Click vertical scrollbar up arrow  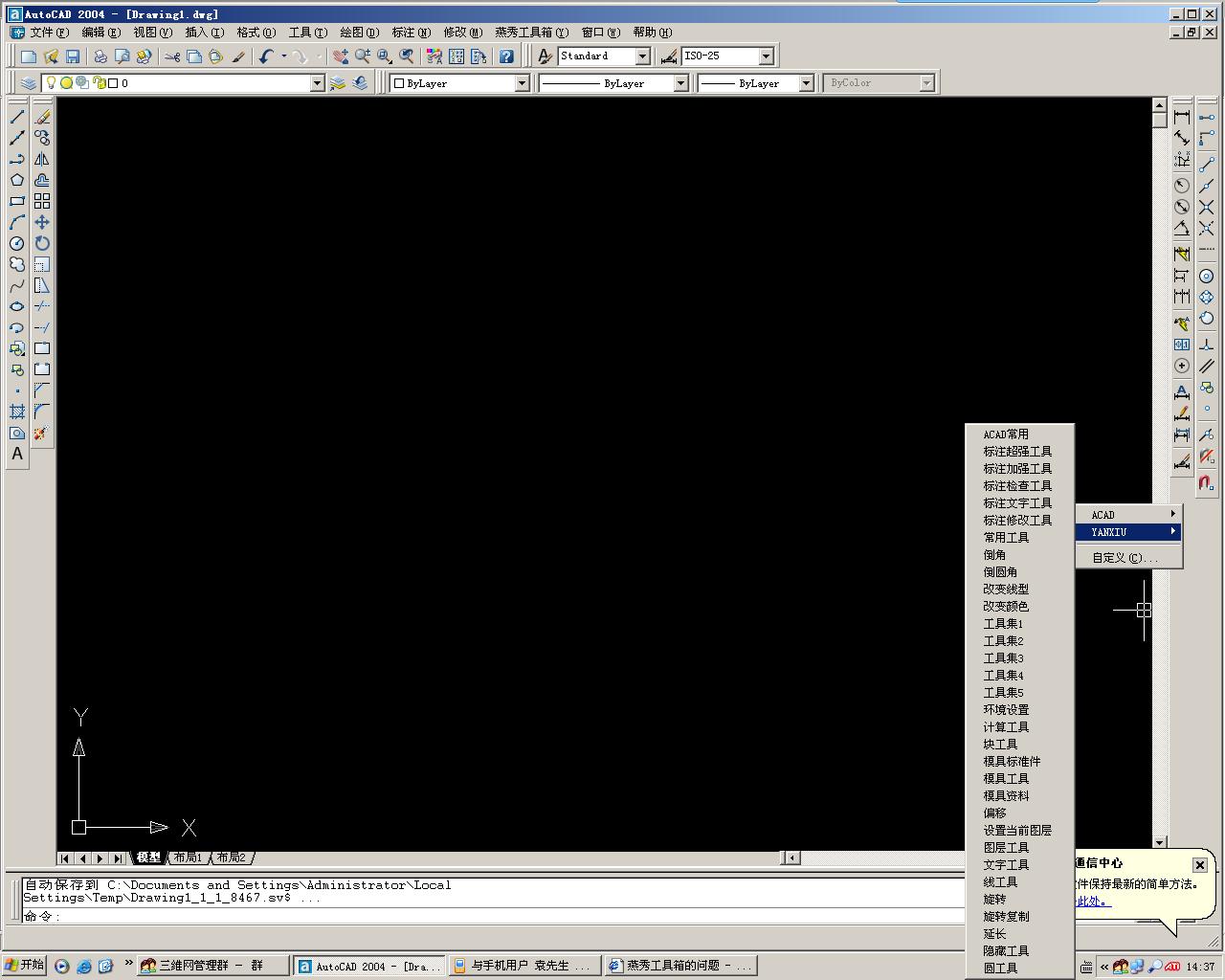[1159, 105]
